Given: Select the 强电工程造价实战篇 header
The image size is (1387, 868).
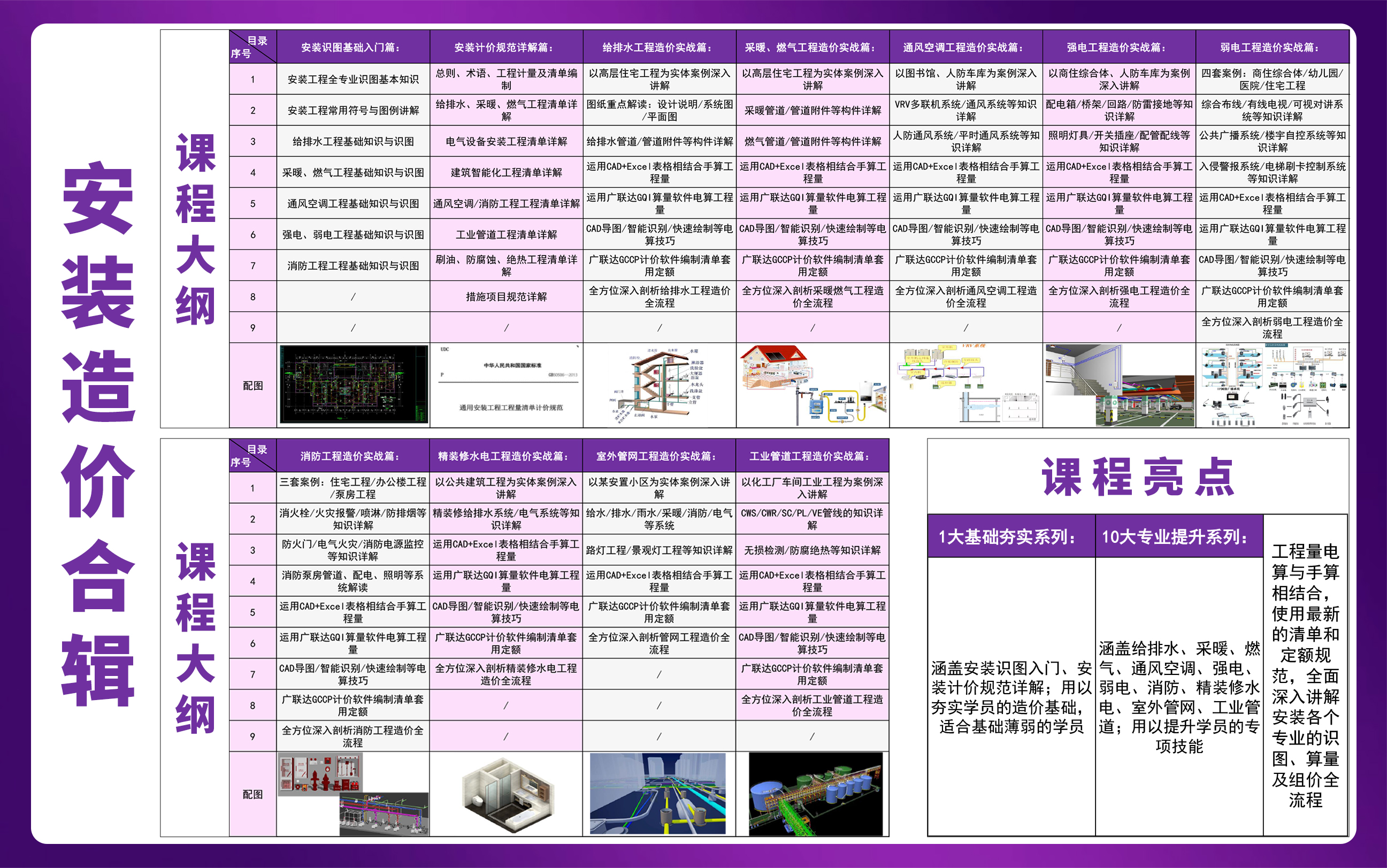Looking at the screenshot, I should pos(1120,47).
